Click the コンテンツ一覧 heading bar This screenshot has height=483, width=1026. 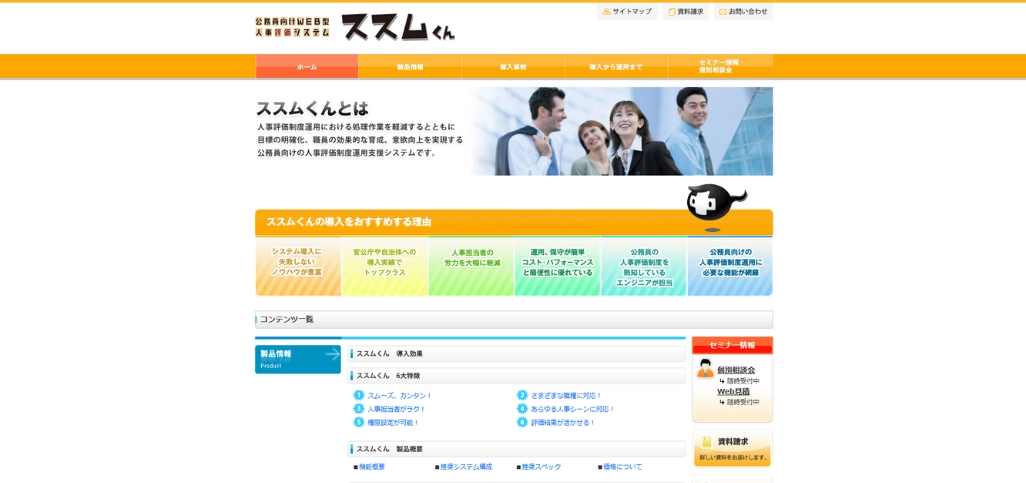[x=514, y=319]
